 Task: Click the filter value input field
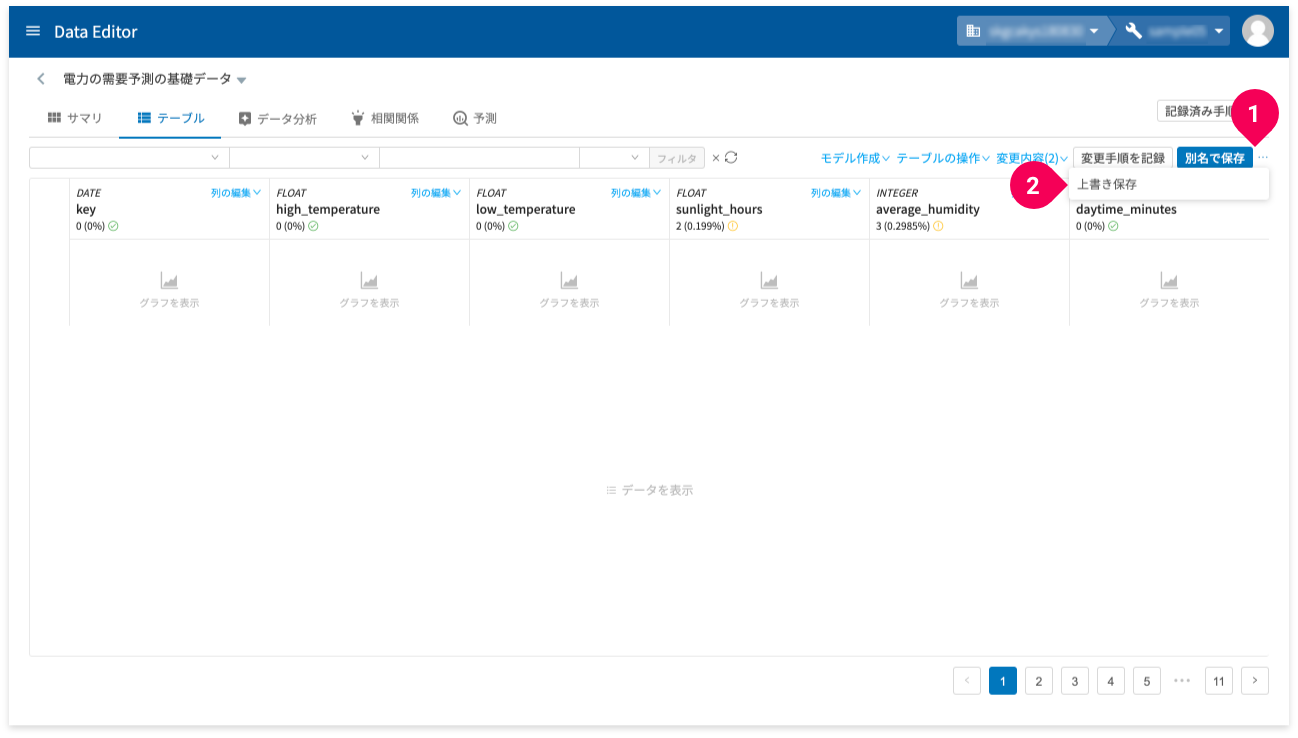pyautogui.click(x=479, y=158)
